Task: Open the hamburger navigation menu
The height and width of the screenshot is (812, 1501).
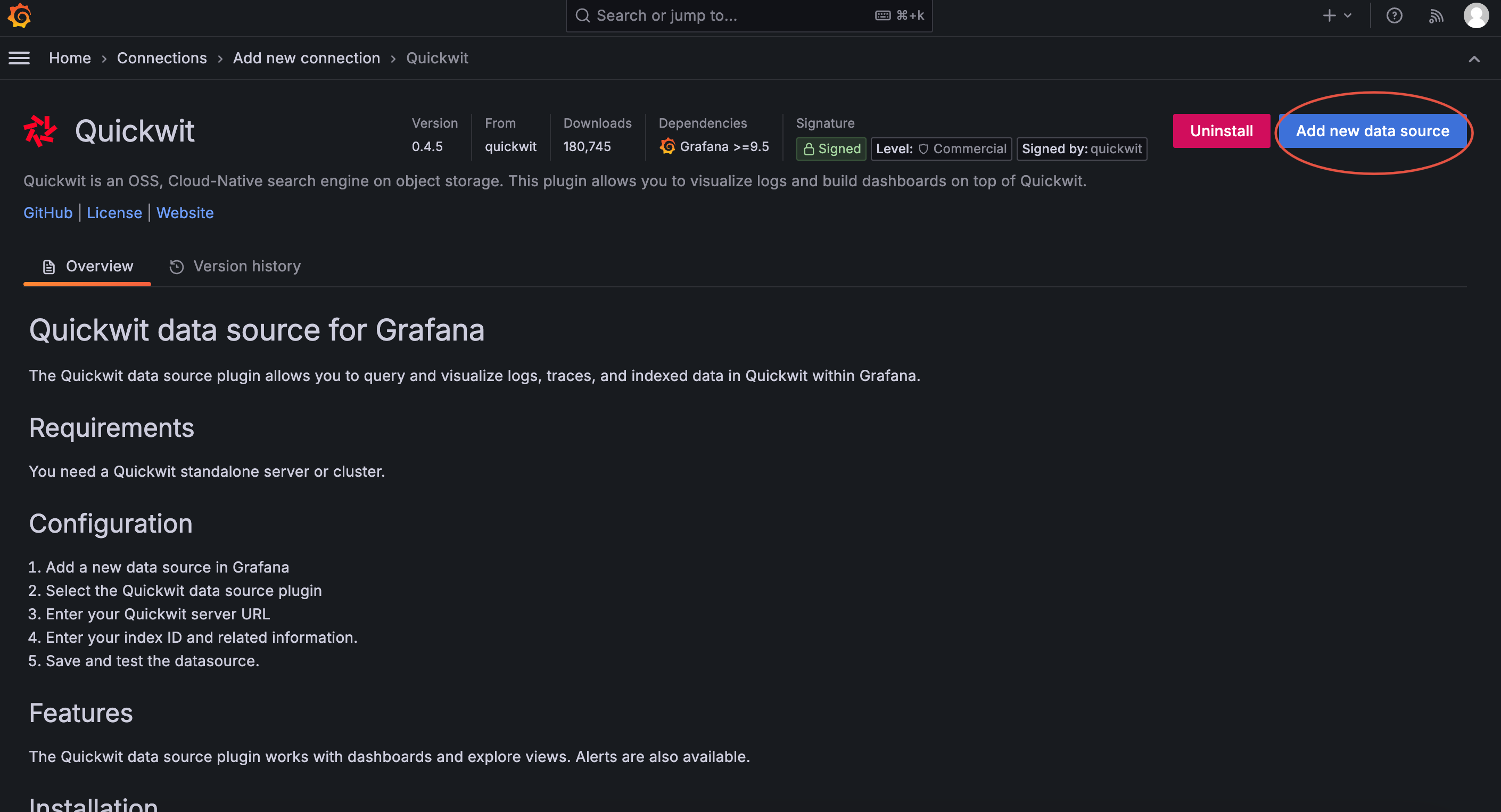Action: [x=19, y=58]
